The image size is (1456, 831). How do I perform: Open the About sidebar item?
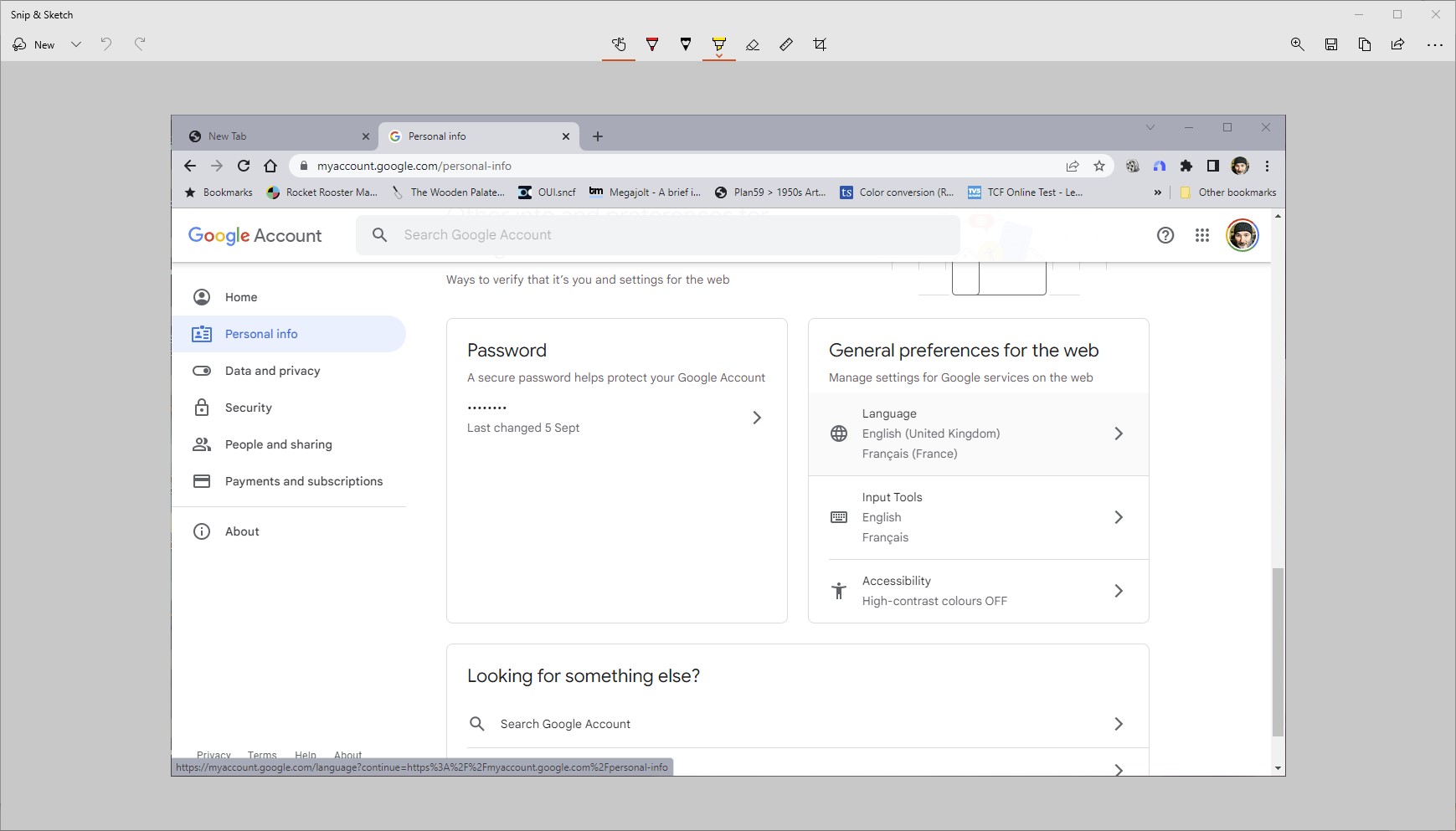pyautogui.click(x=289, y=531)
